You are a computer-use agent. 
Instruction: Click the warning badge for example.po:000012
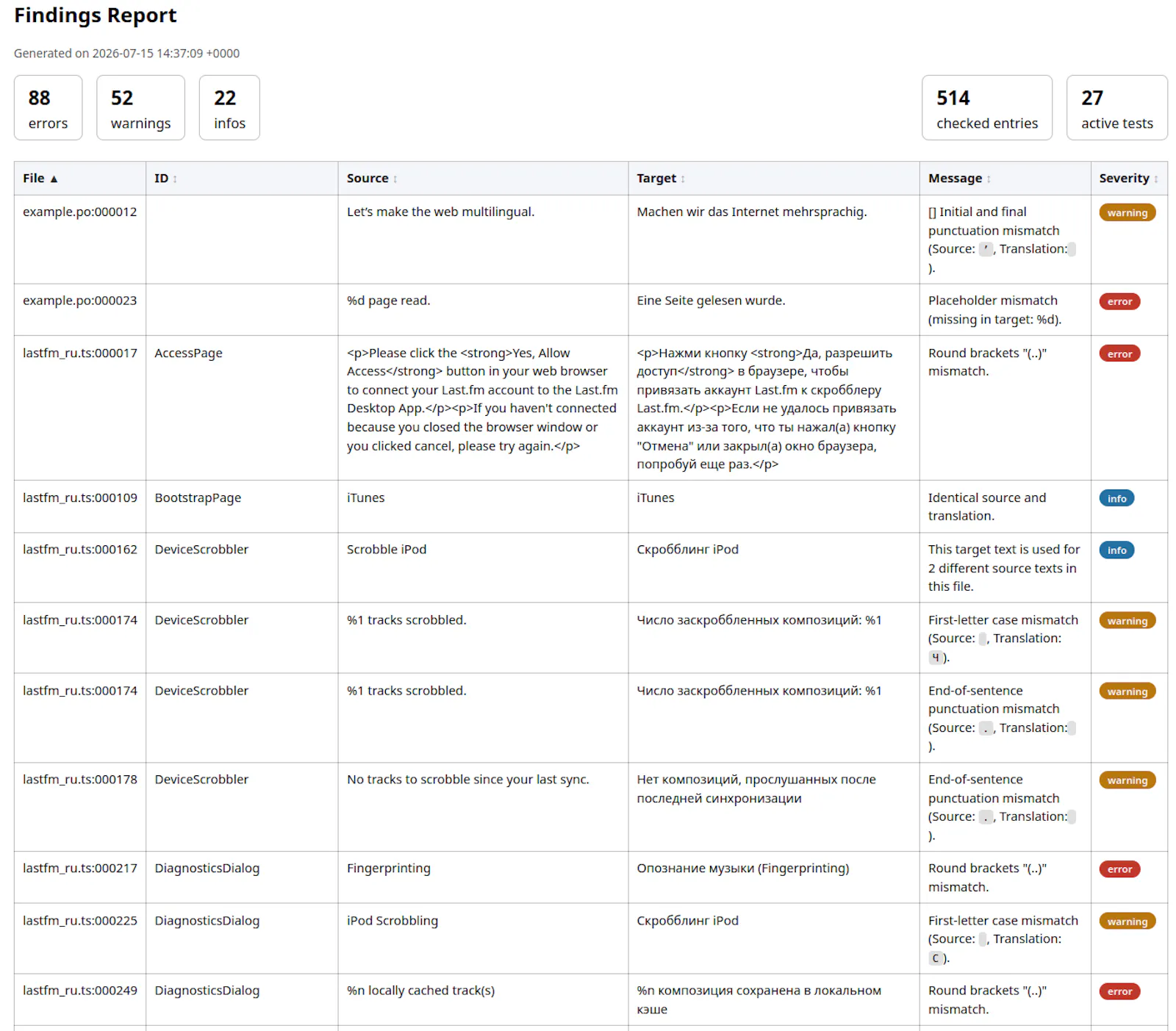click(x=1127, y=212)
